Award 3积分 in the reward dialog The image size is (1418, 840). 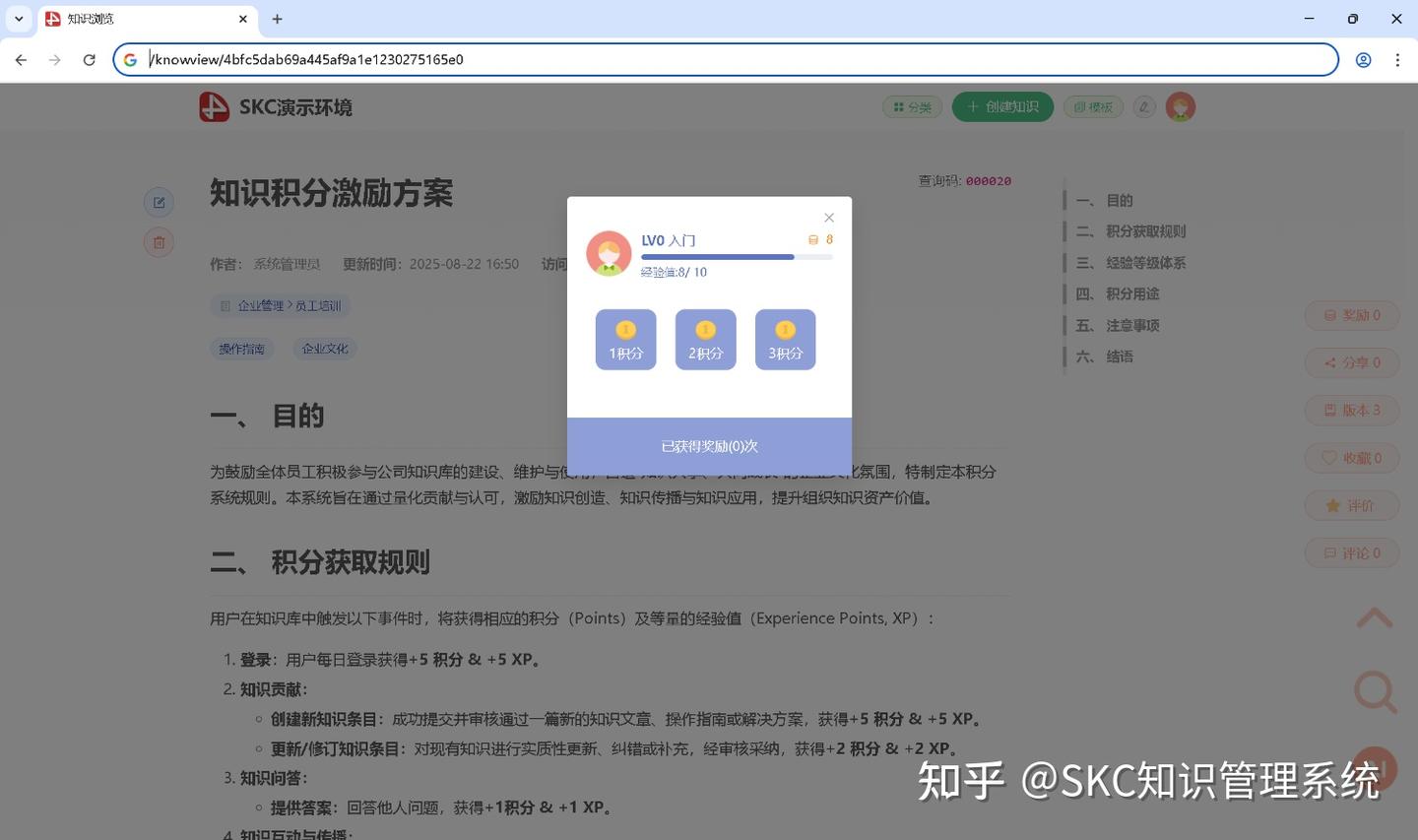click(785, 340)
